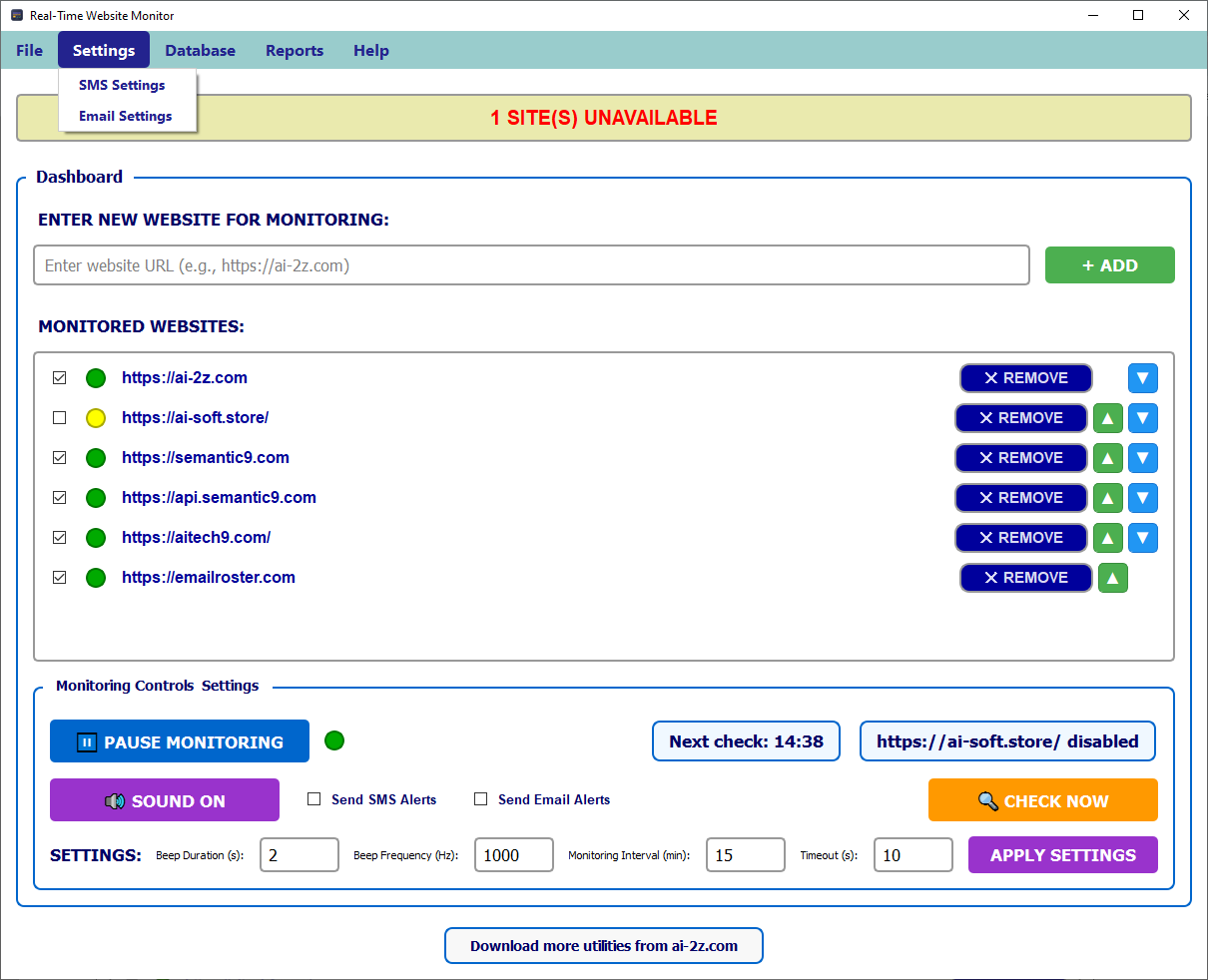This screenshot has width=1208, height=980.
Task: Enable Send Email Alerts
Action: pos(481,799)
